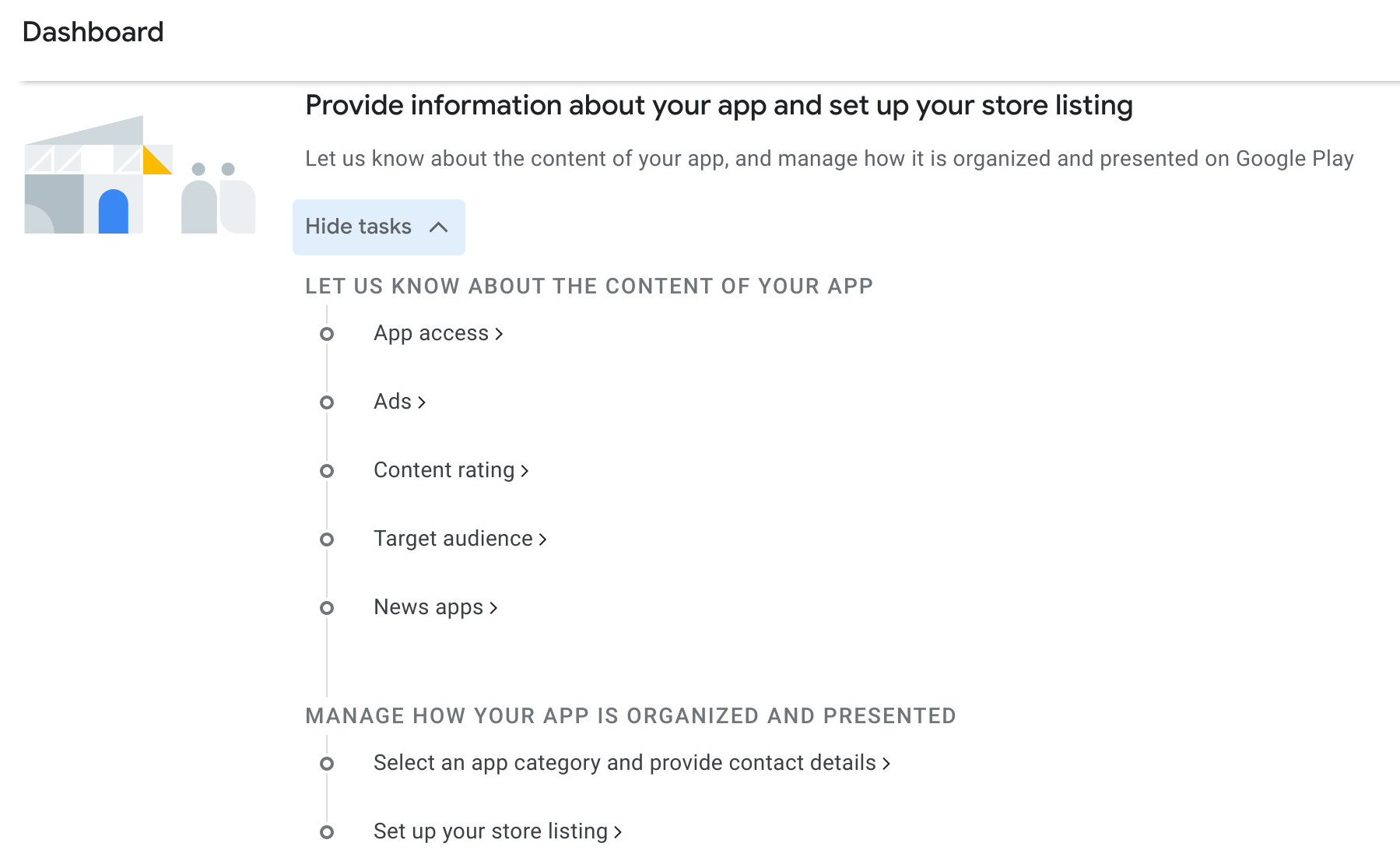
Task: Open the Target audience task
Action: click(460, 539)
